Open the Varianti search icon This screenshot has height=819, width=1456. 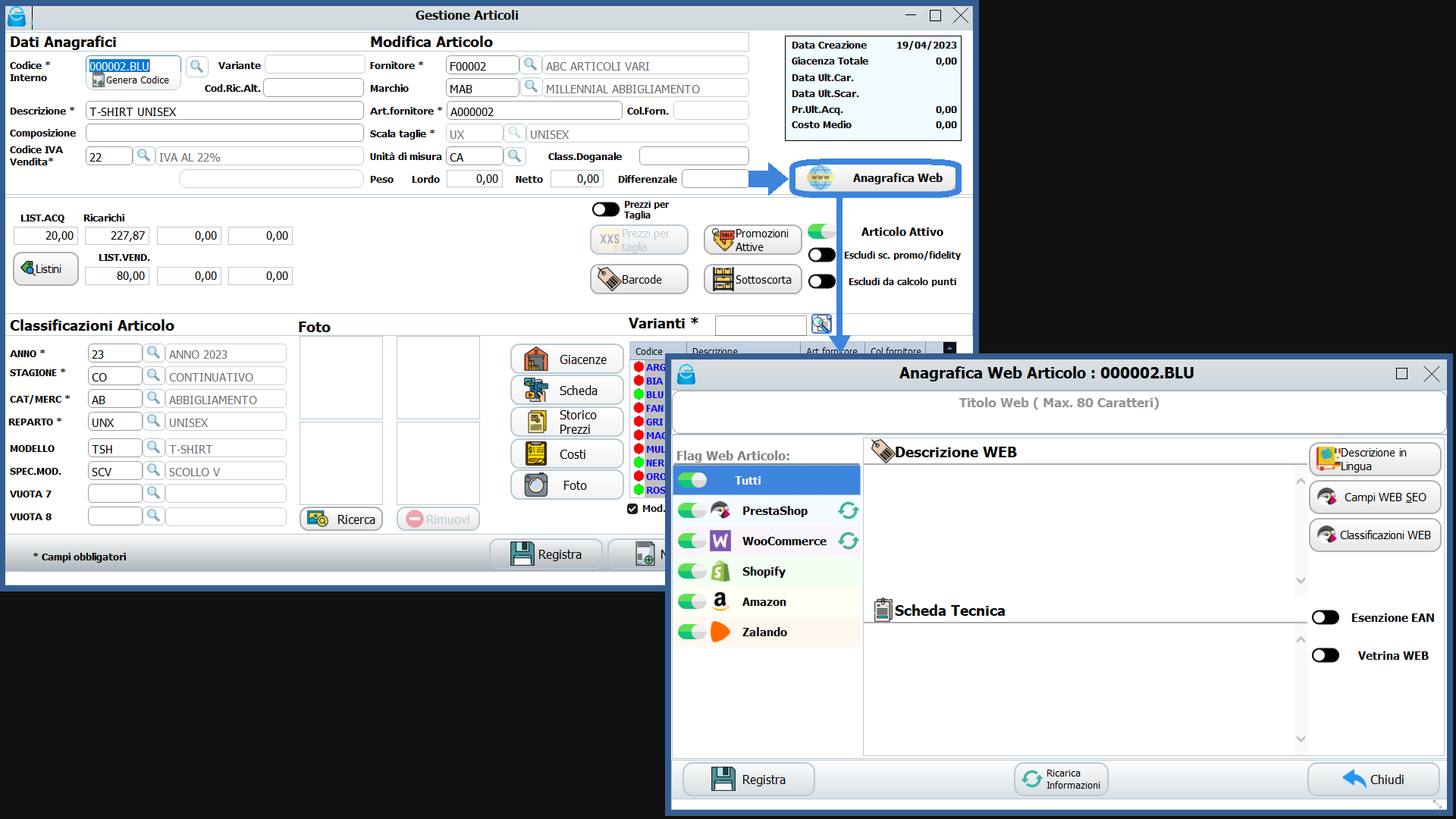(821, 325)
